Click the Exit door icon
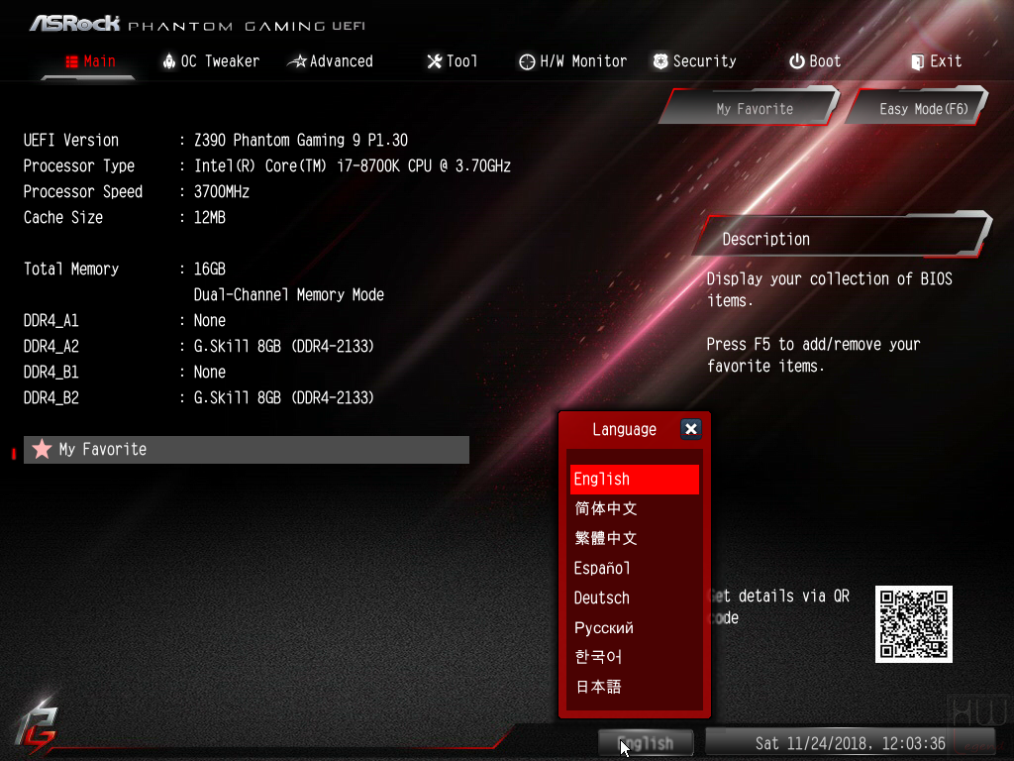Image resolution: width=1014 pixels, height=761 pixels. (x=917, y=62)
